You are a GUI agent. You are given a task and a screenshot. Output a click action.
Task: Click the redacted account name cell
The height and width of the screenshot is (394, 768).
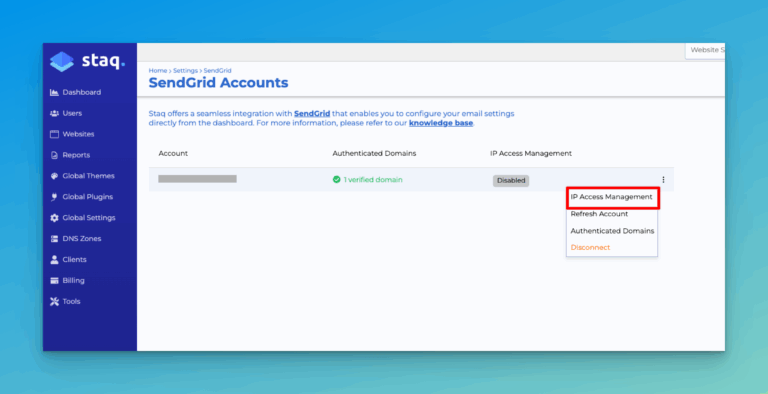click(197, 179)
